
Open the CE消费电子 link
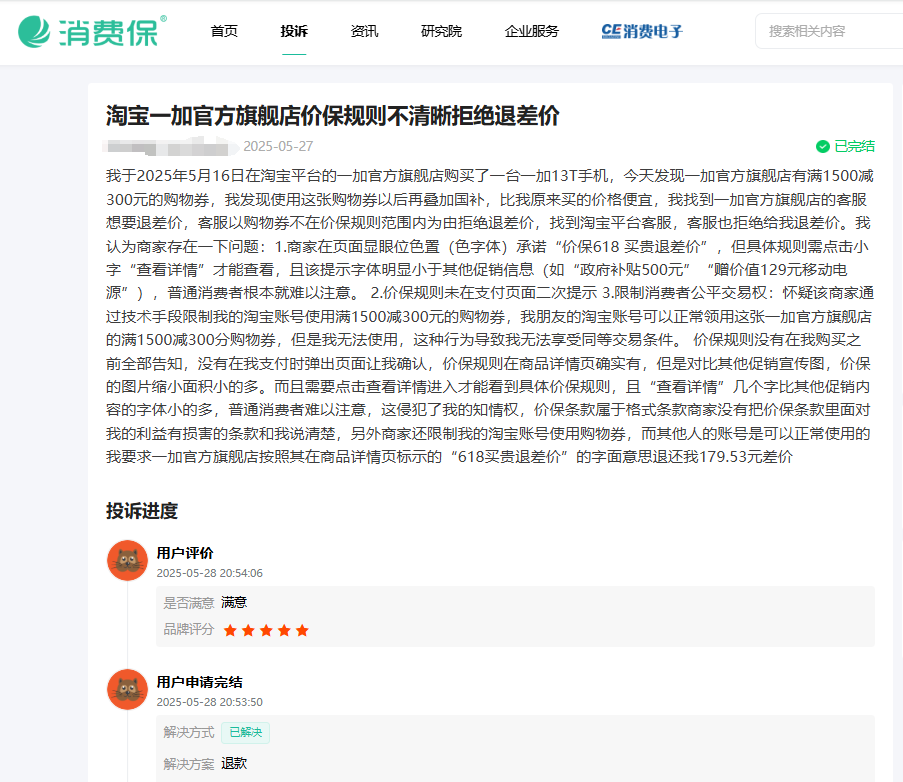pyautogui.click(x=642, y=31)
